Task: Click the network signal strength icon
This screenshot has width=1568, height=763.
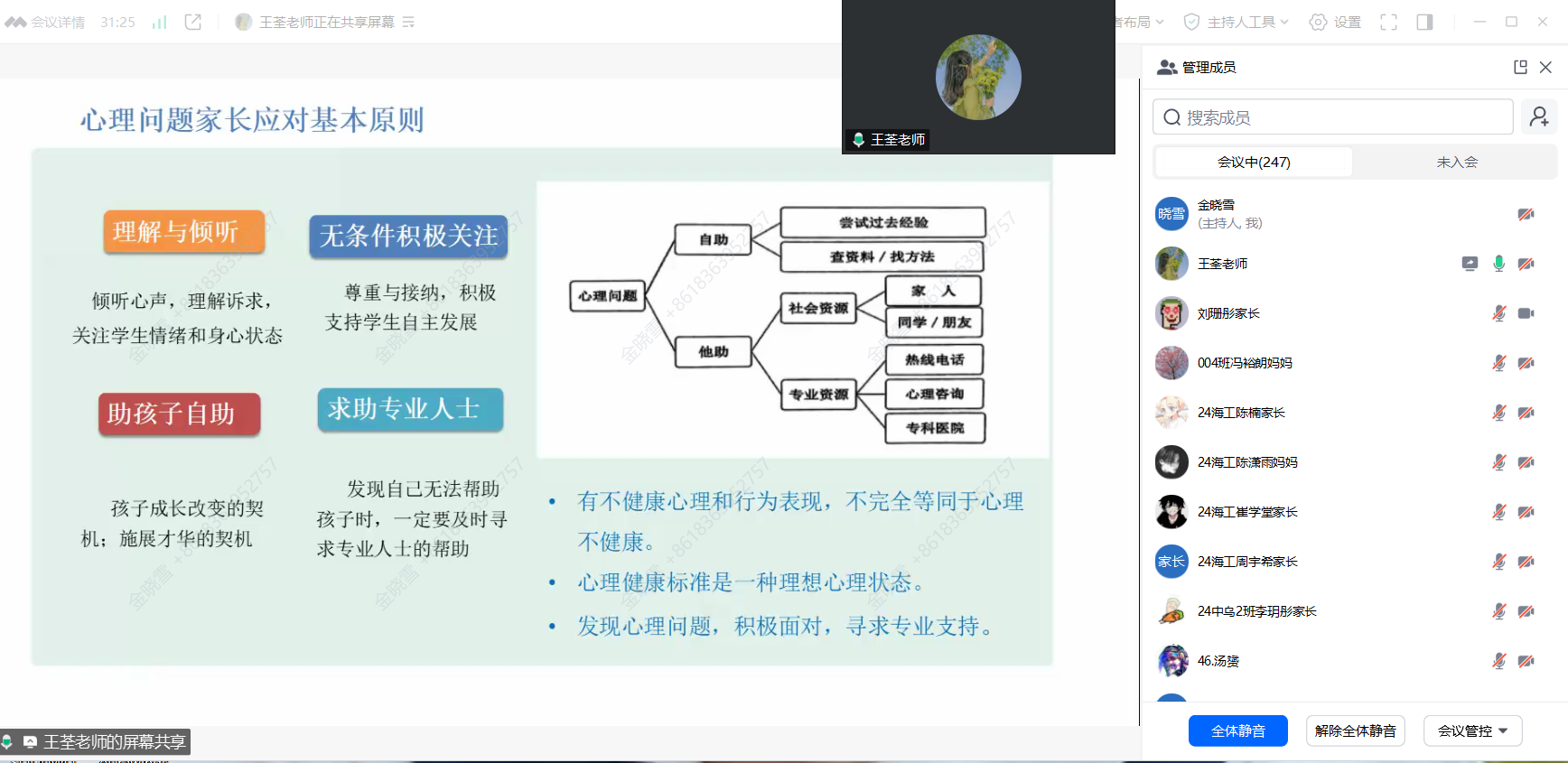Action: (160, 22)
